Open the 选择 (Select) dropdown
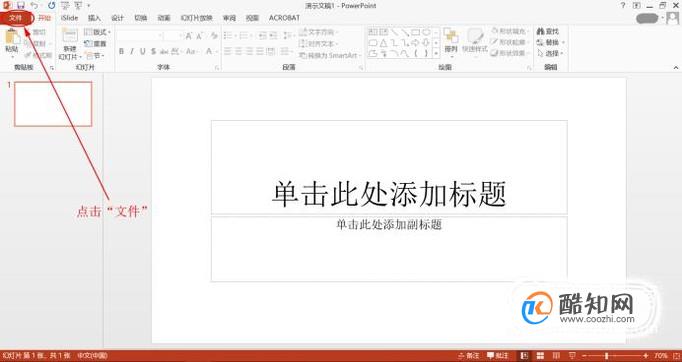 tap(551, 54)
